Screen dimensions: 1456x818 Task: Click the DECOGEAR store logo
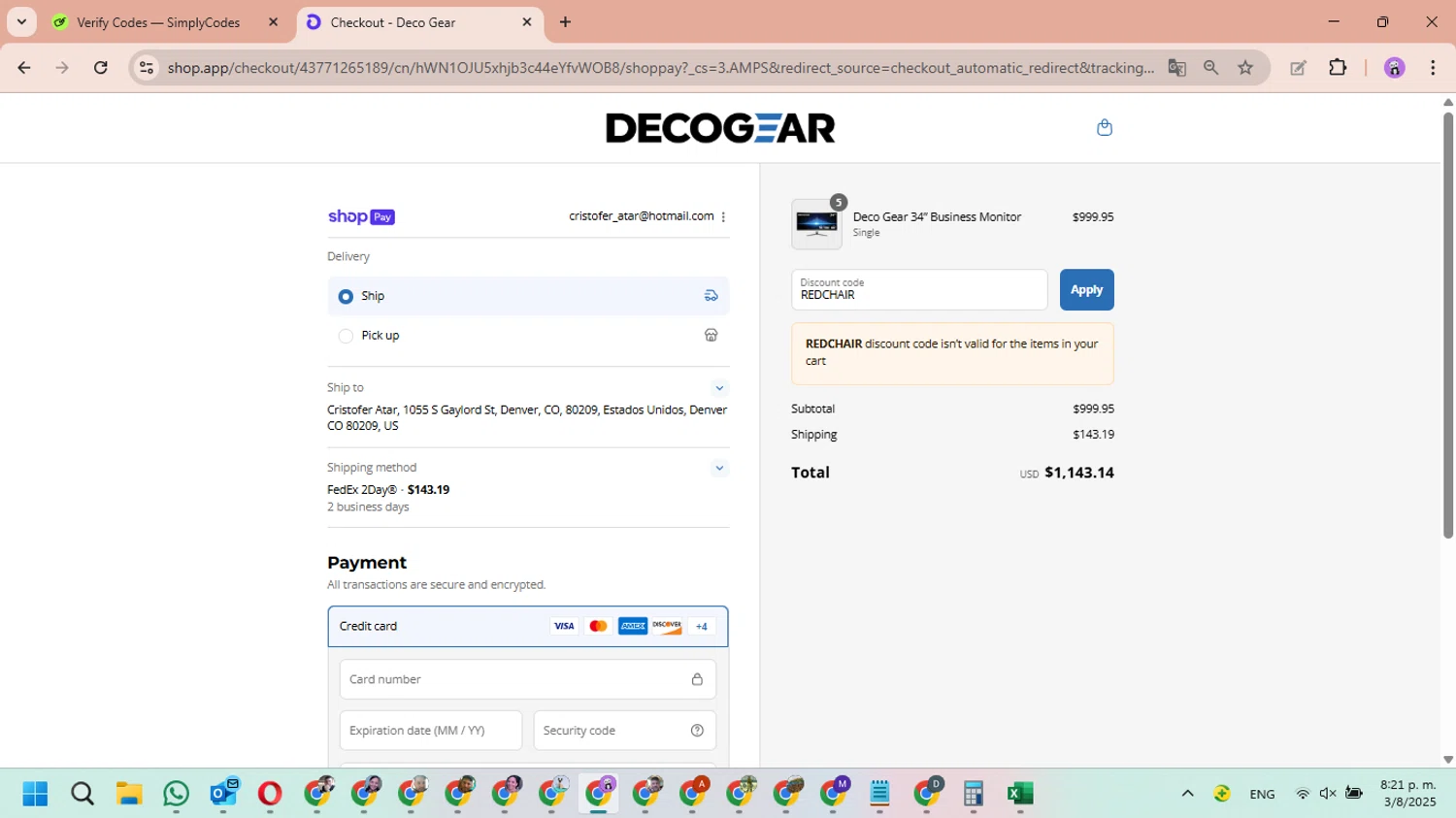(720, 128)
